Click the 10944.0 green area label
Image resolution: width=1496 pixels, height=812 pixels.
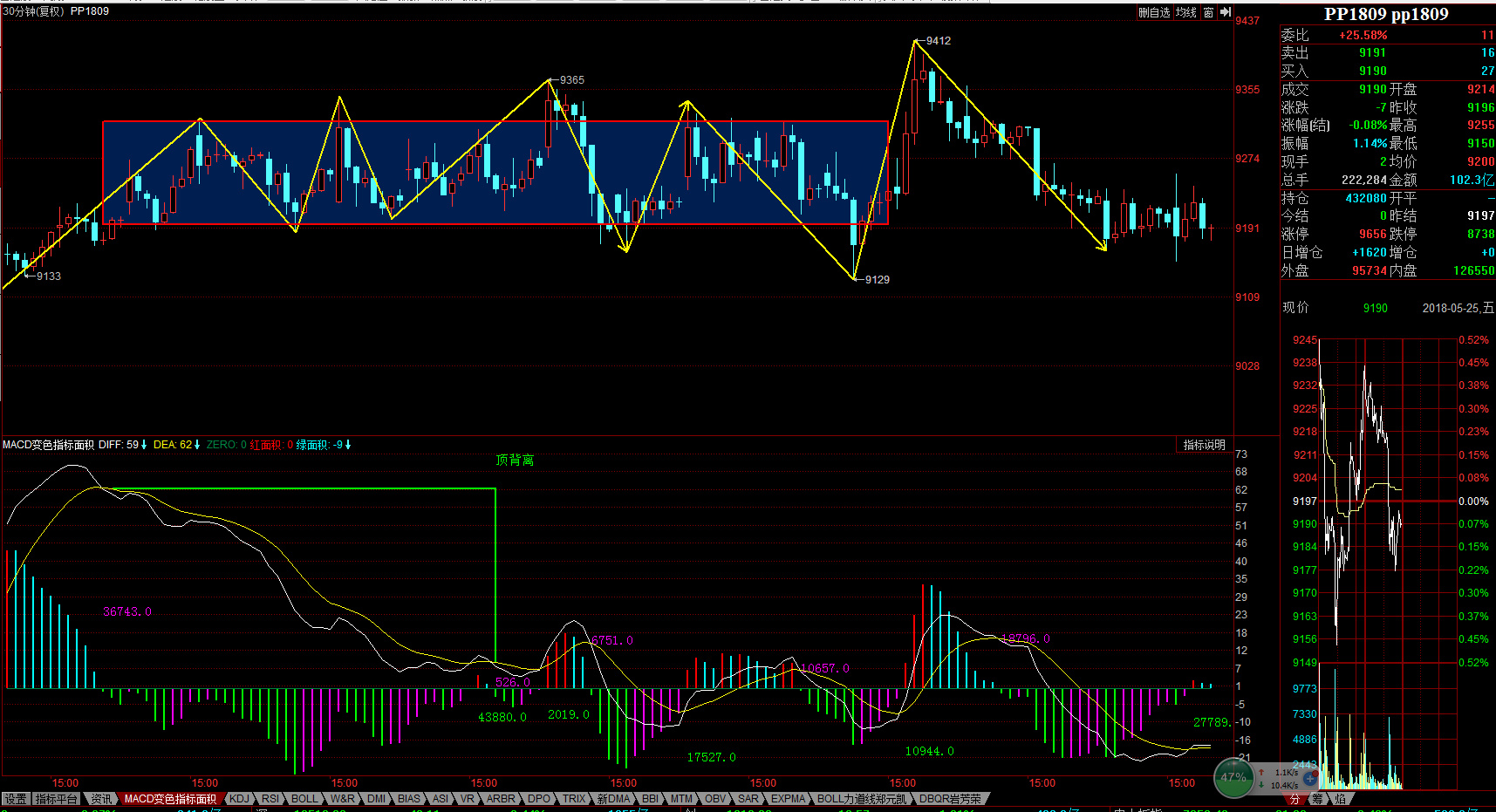point(930,752)
